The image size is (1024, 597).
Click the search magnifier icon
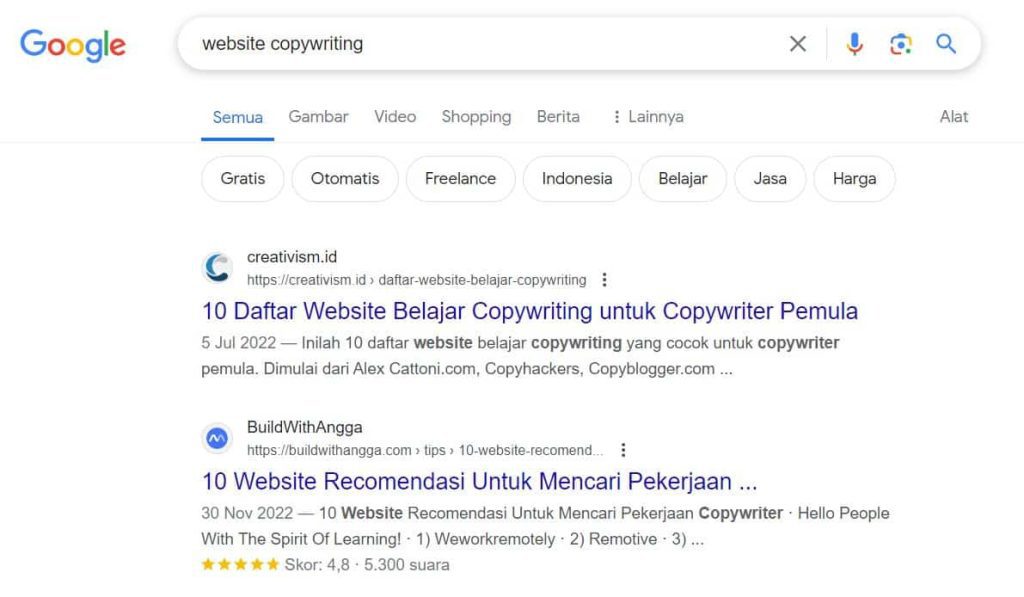[x=946, y=43]
